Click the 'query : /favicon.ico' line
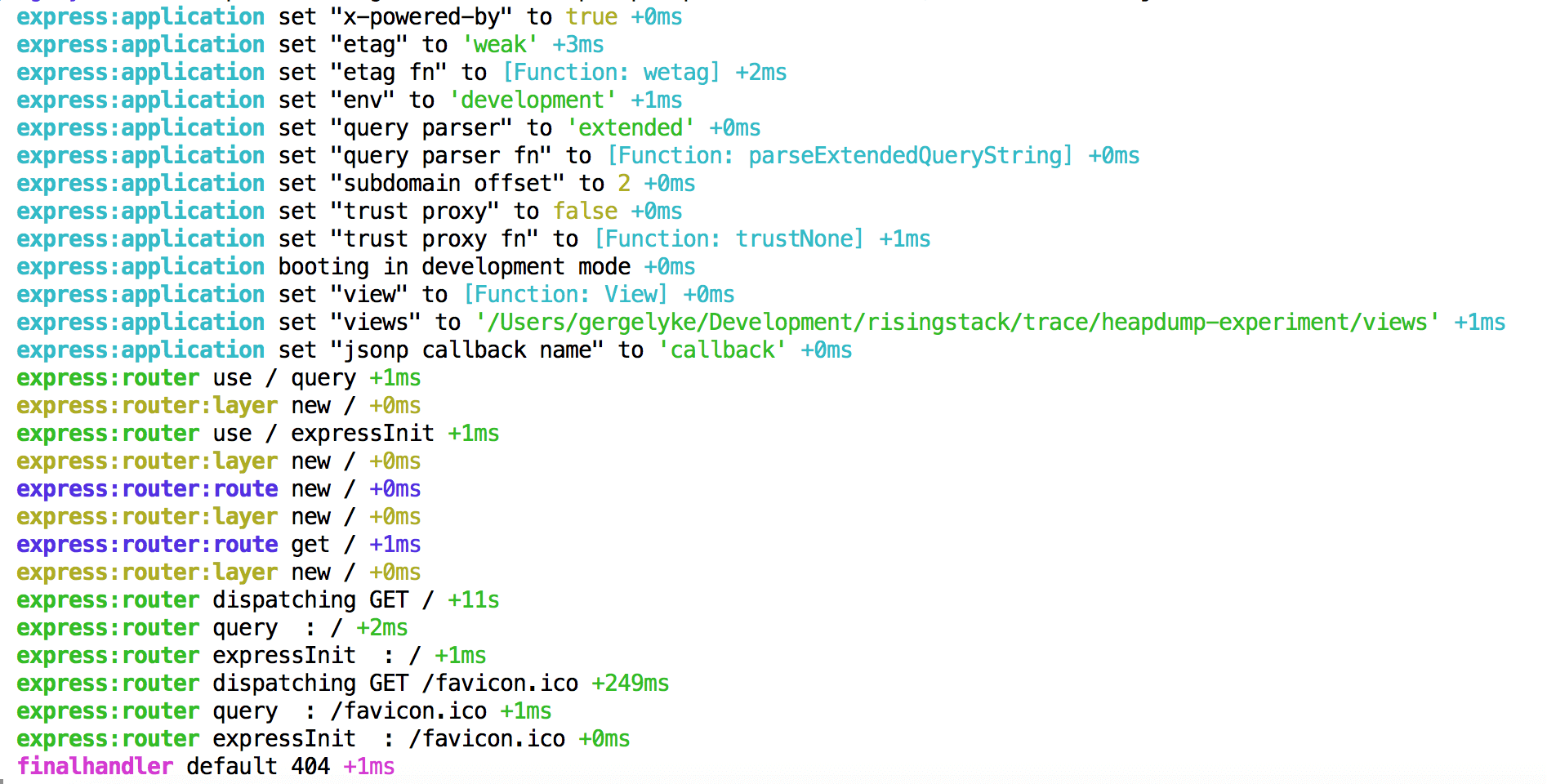 coord(284,711)
